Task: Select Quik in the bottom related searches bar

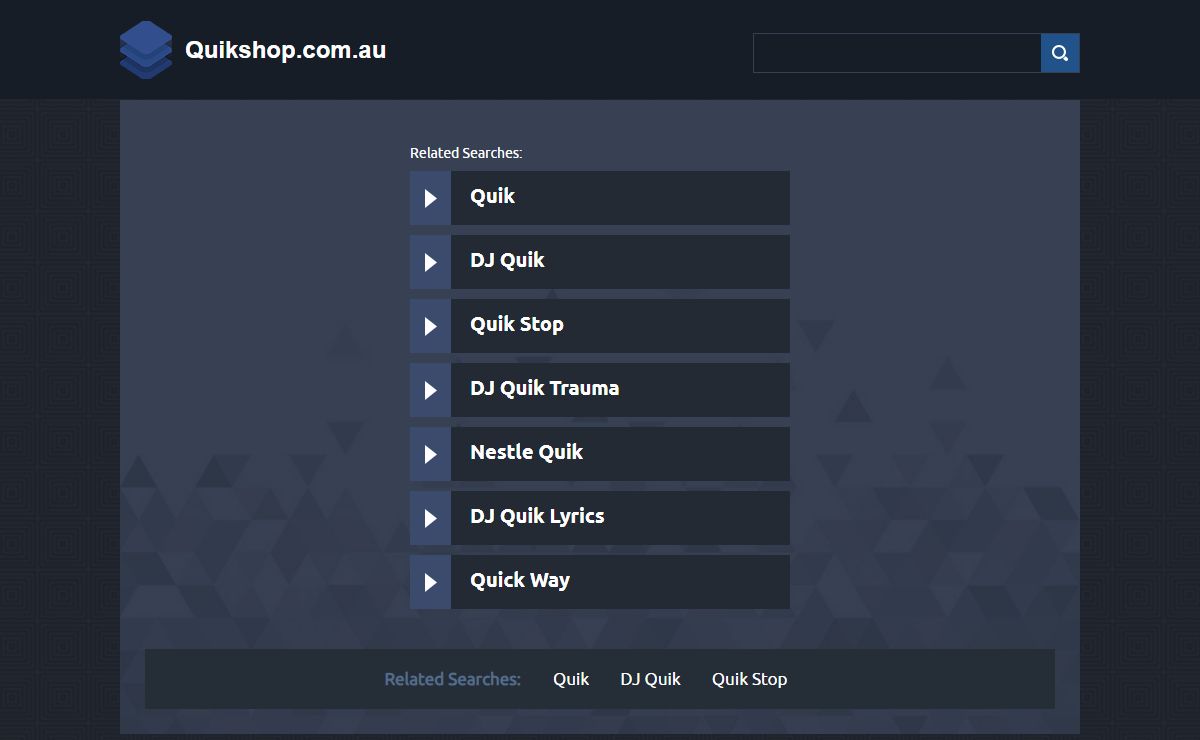Action: click(x=571, y=679)
